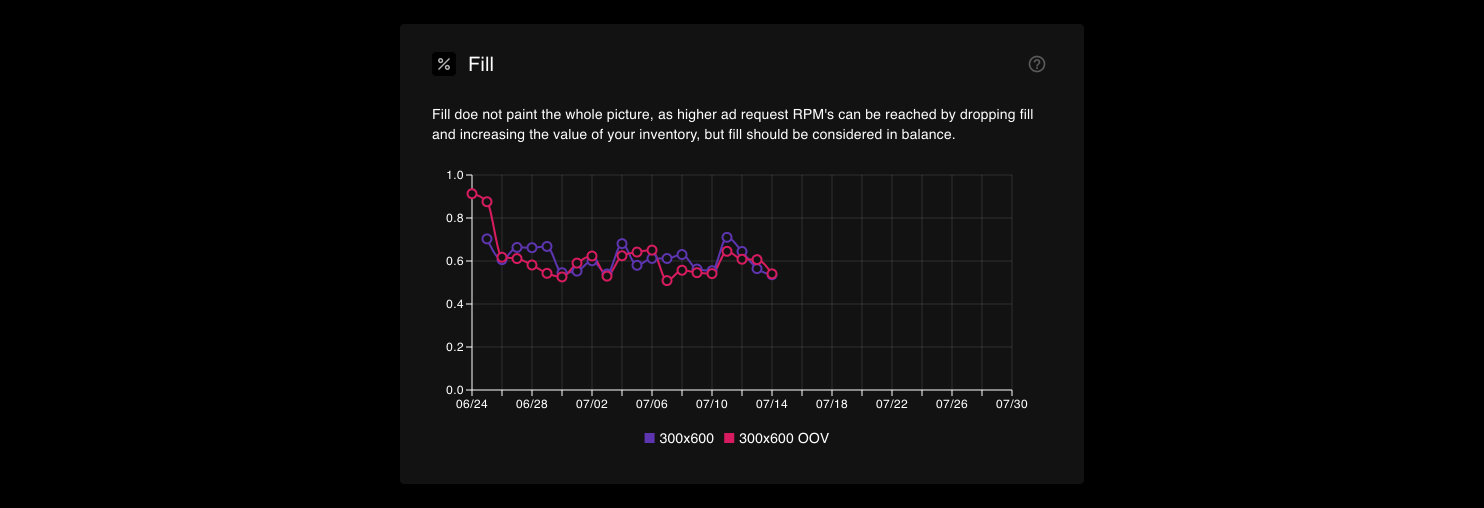
Task: Click the 0.8 y-axis label
Action: 455,218
